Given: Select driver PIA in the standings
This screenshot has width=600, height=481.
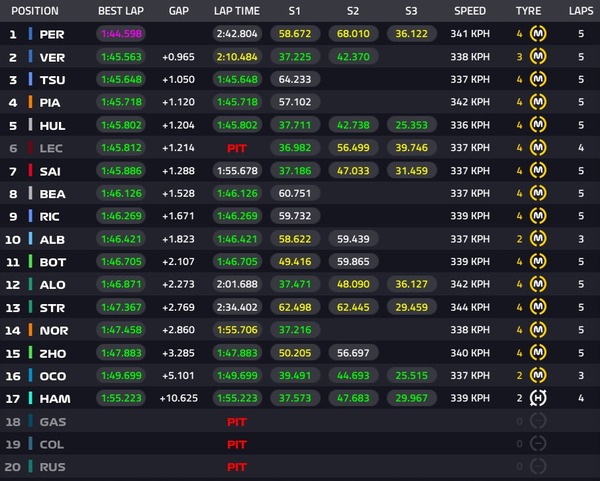Looking at the screenshot, I should coord(51,102).
